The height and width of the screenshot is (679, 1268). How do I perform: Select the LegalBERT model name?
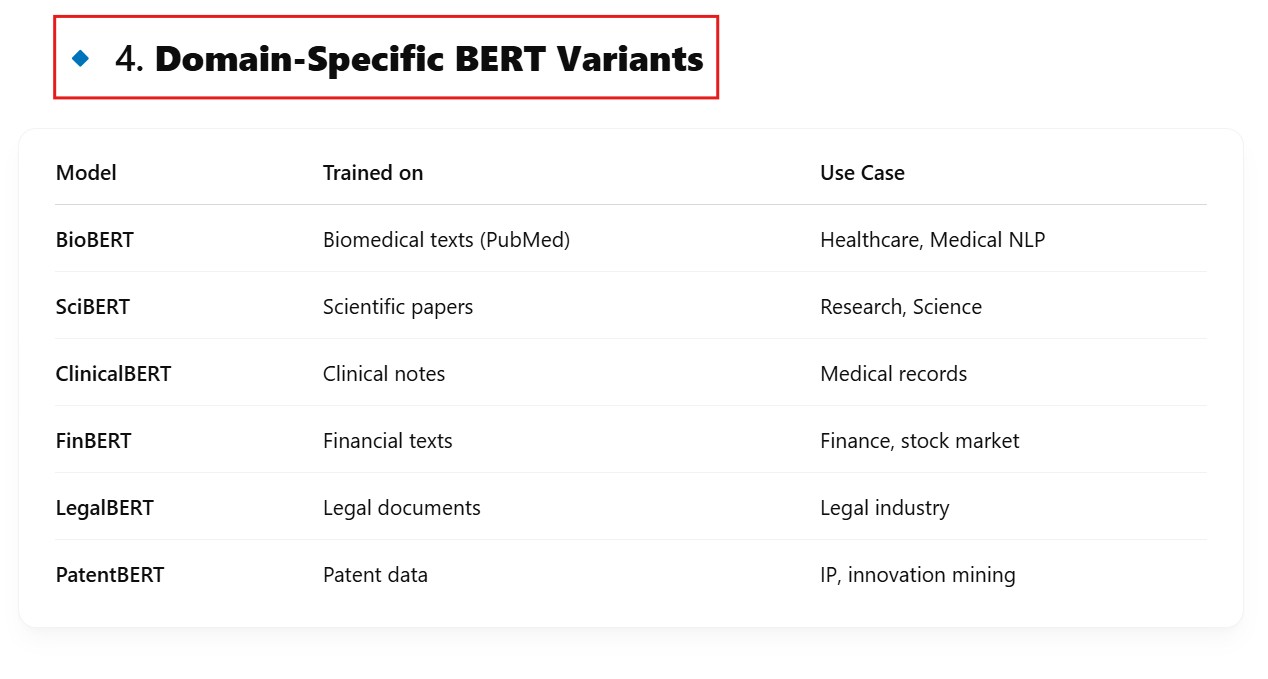pyautogui.click(x=105, y=508)
